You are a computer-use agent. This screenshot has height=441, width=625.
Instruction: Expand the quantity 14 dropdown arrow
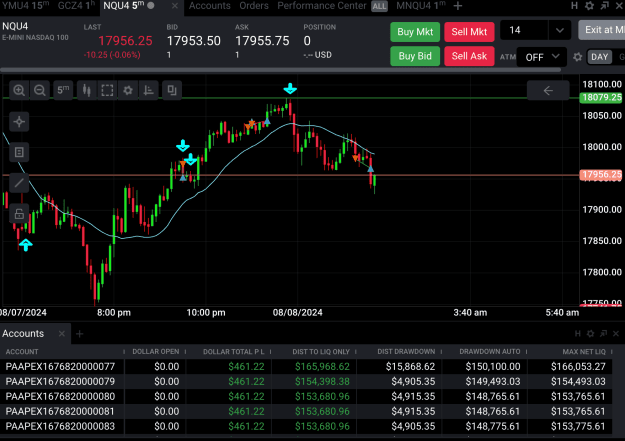click(559, 30)
